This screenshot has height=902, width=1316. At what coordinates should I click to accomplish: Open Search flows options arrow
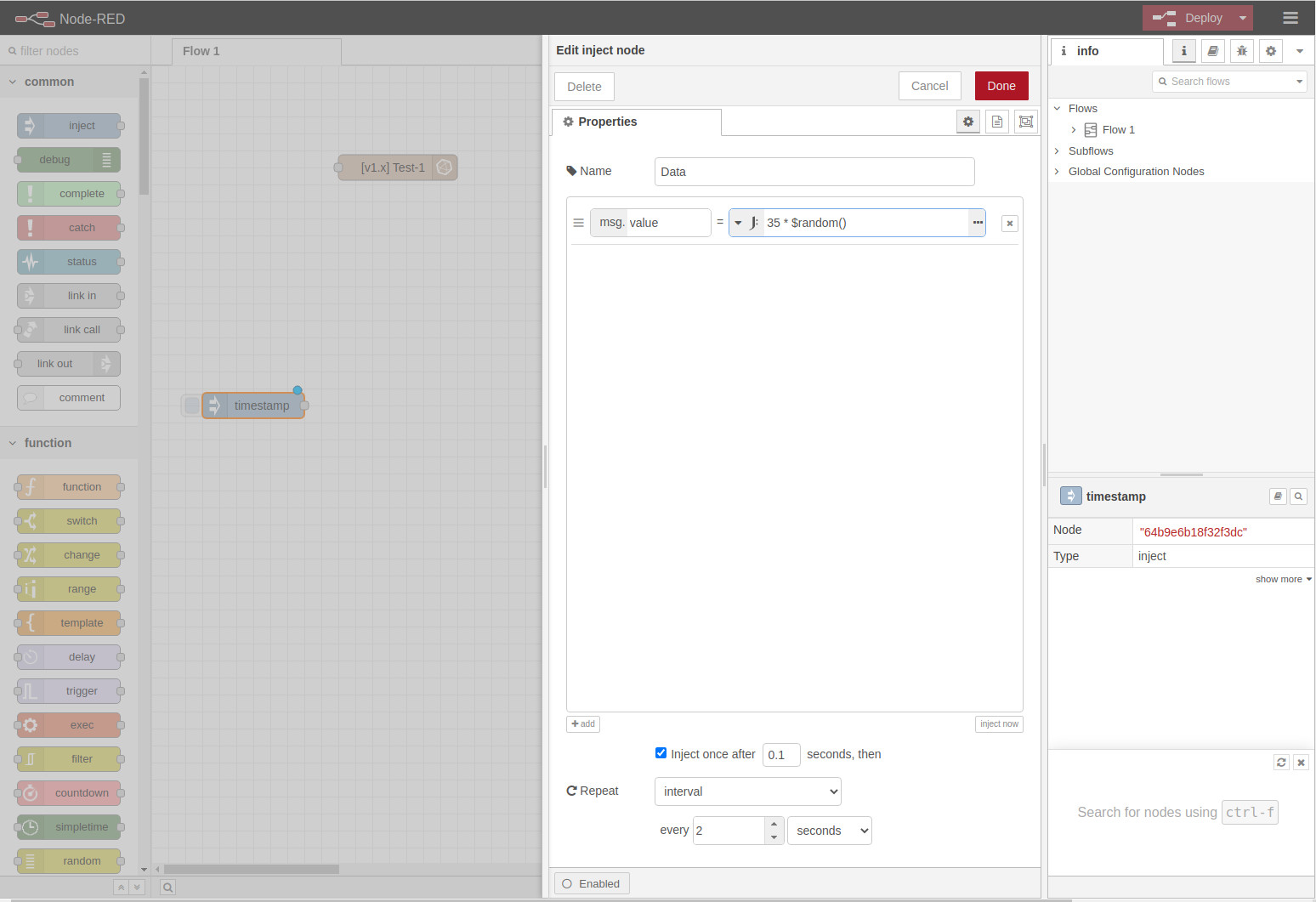coord(1299,82)
